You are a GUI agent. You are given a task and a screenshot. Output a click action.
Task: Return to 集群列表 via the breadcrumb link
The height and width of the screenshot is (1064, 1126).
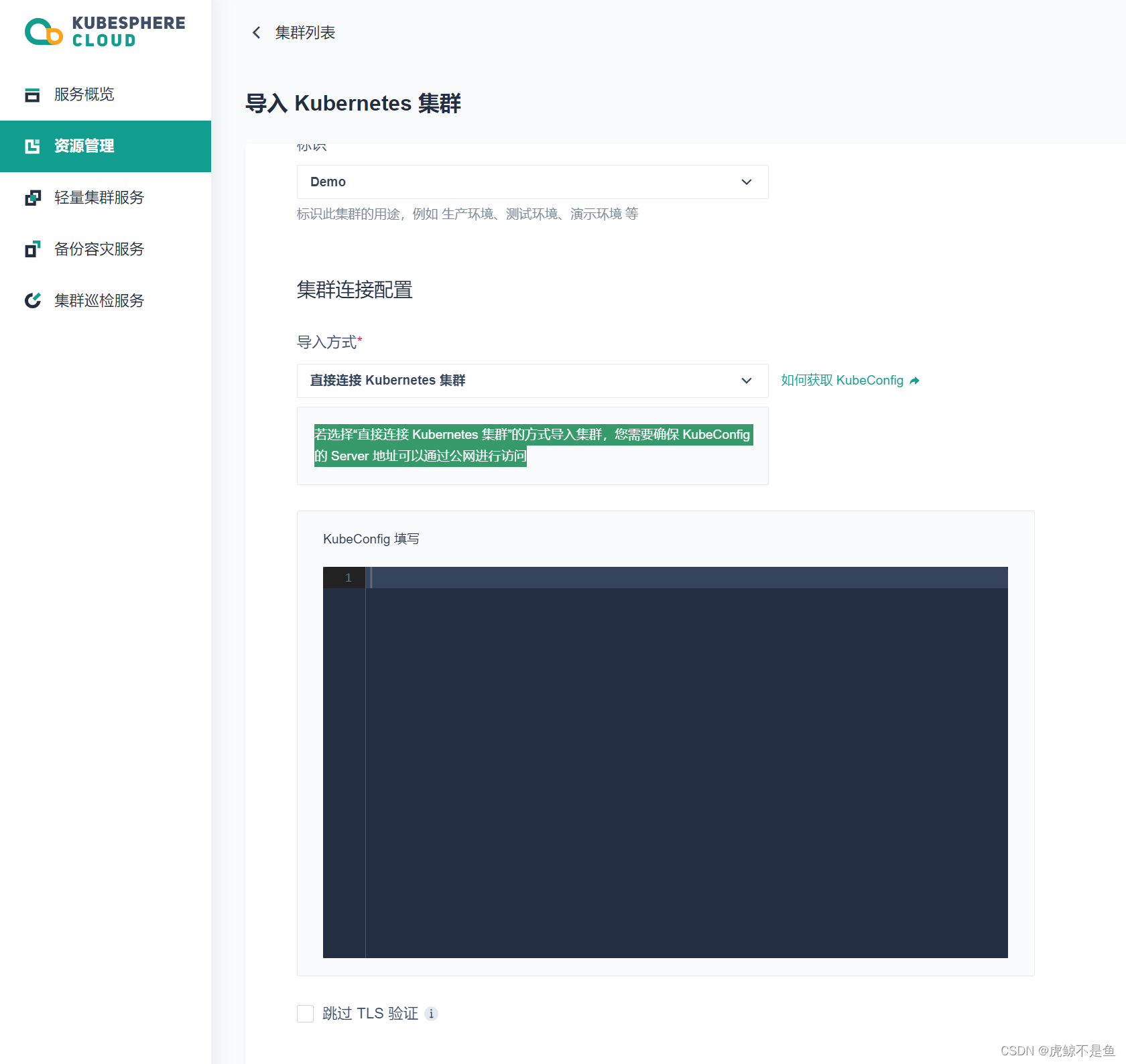pos(305,33)
